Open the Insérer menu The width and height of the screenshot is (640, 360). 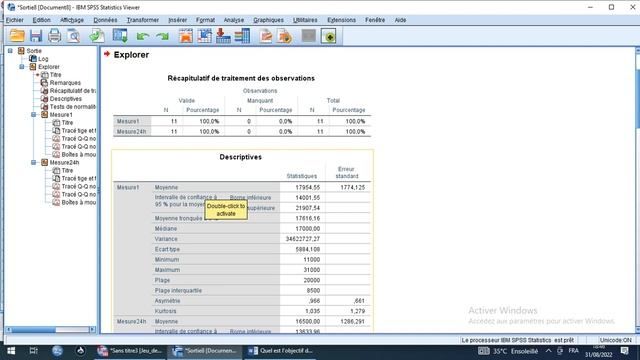pos(178,20)
